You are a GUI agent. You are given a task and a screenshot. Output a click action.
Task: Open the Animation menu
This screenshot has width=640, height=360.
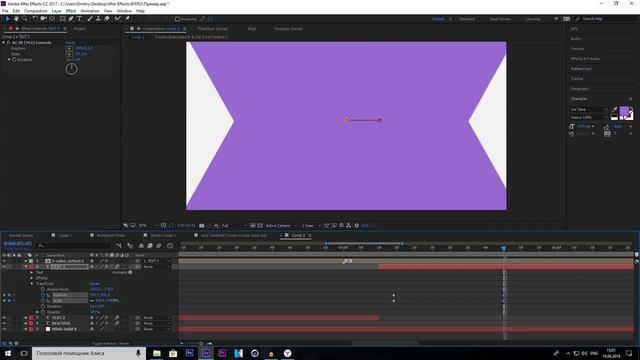coord(90,11)
